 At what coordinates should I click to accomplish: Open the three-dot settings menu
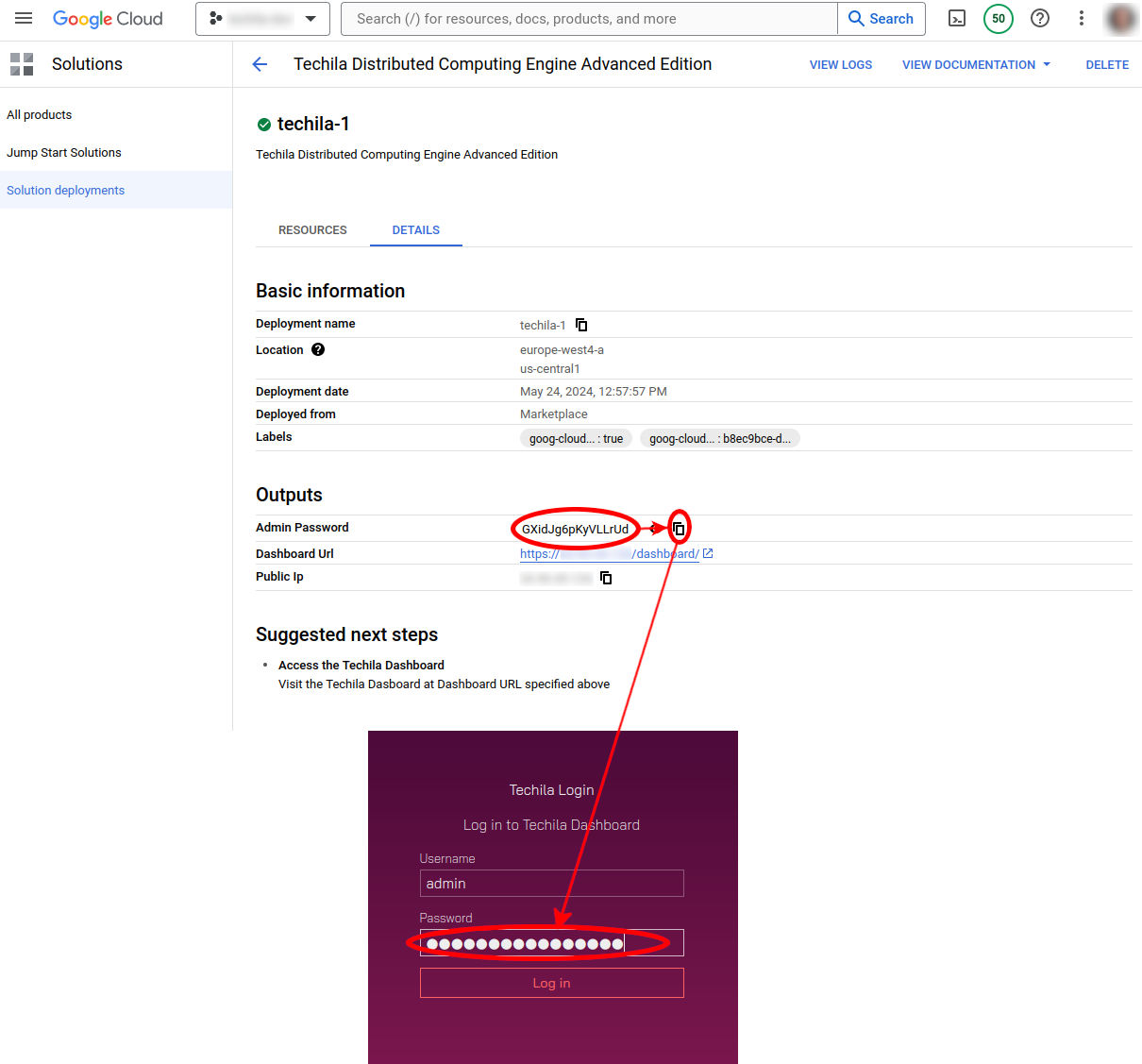pos(1082,19)
